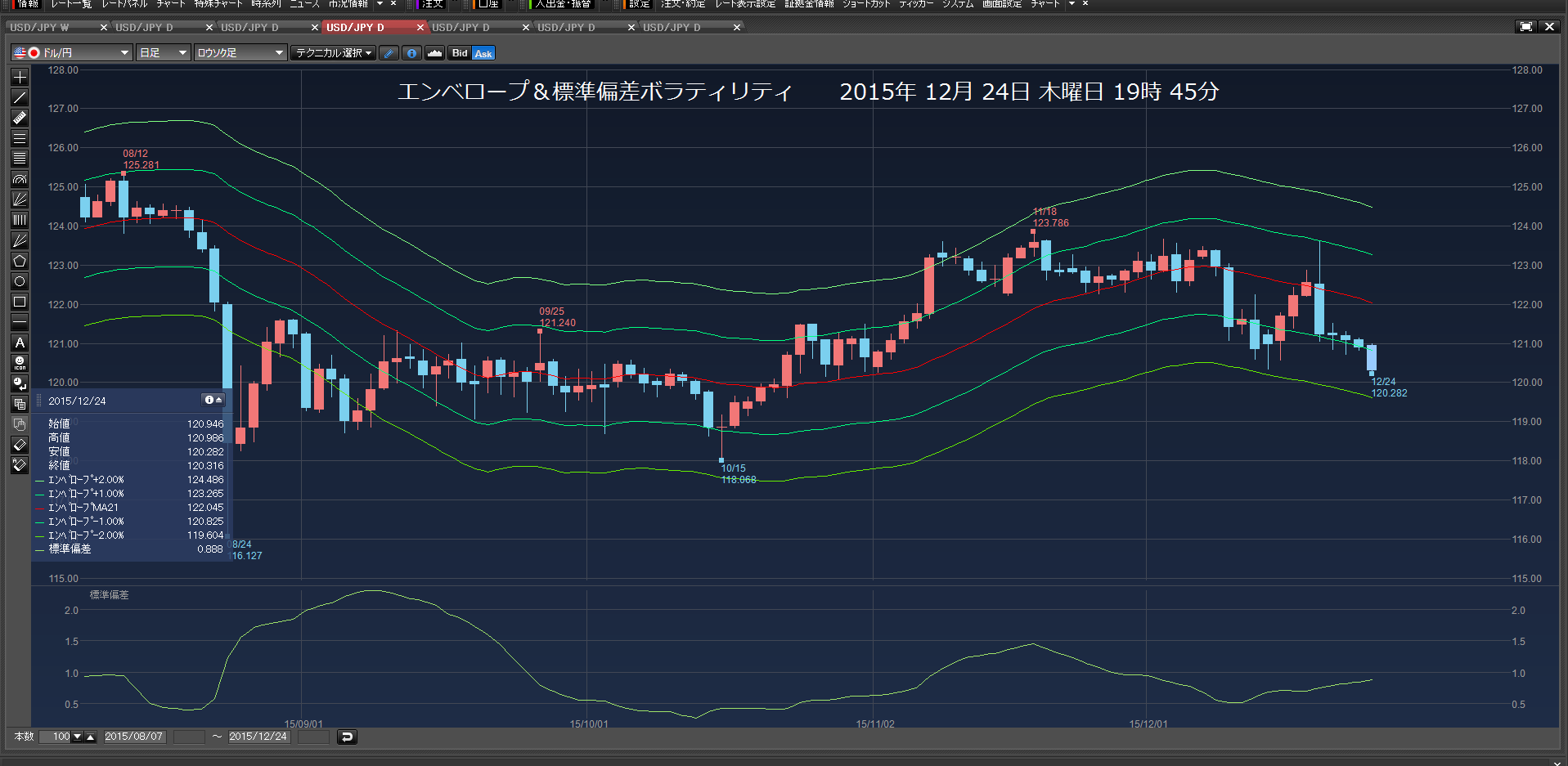Open the ドル/円 currency pair dropdown

71,53
